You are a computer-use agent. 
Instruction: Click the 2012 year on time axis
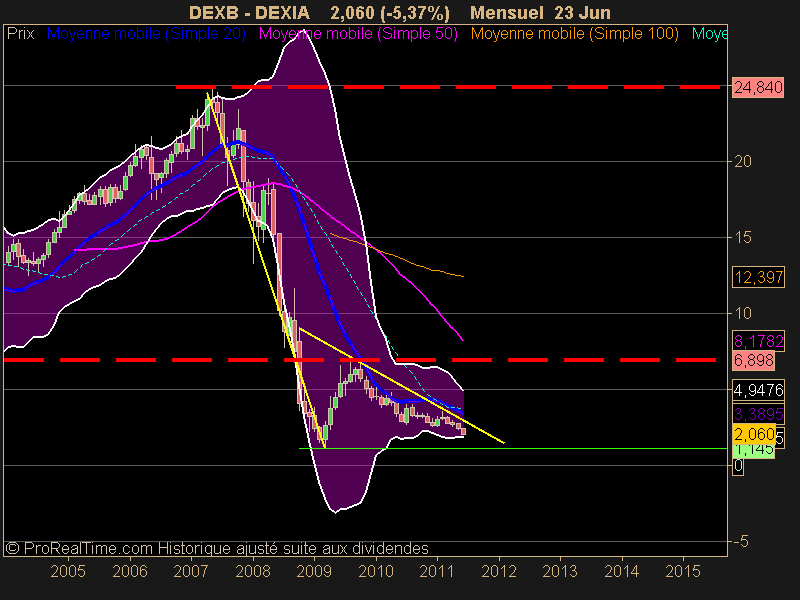click(499, 571)
